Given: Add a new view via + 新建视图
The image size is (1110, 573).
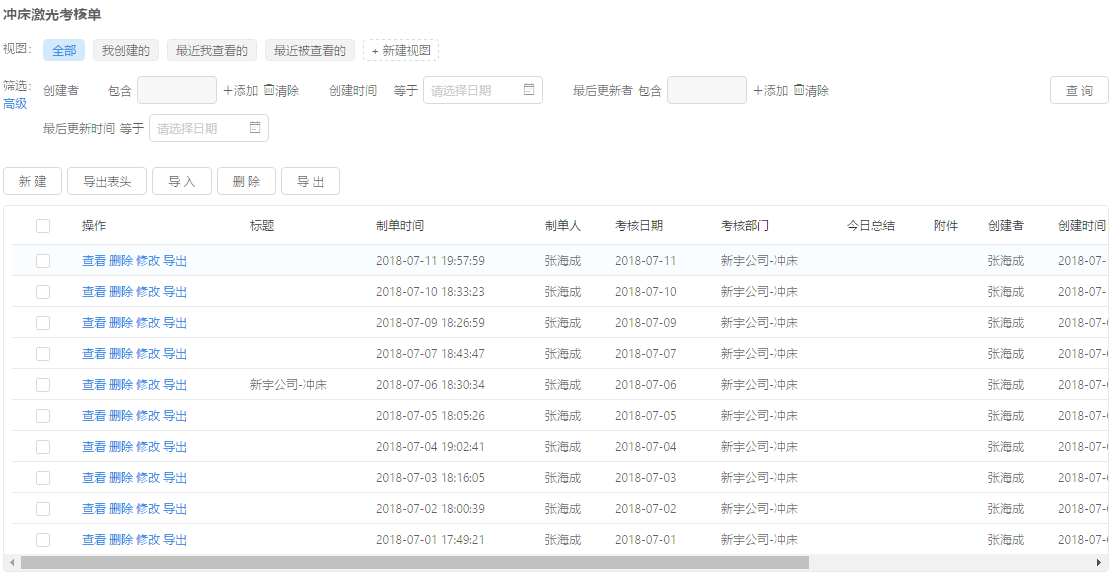Looking at the screenshot, I should [401, 50].
